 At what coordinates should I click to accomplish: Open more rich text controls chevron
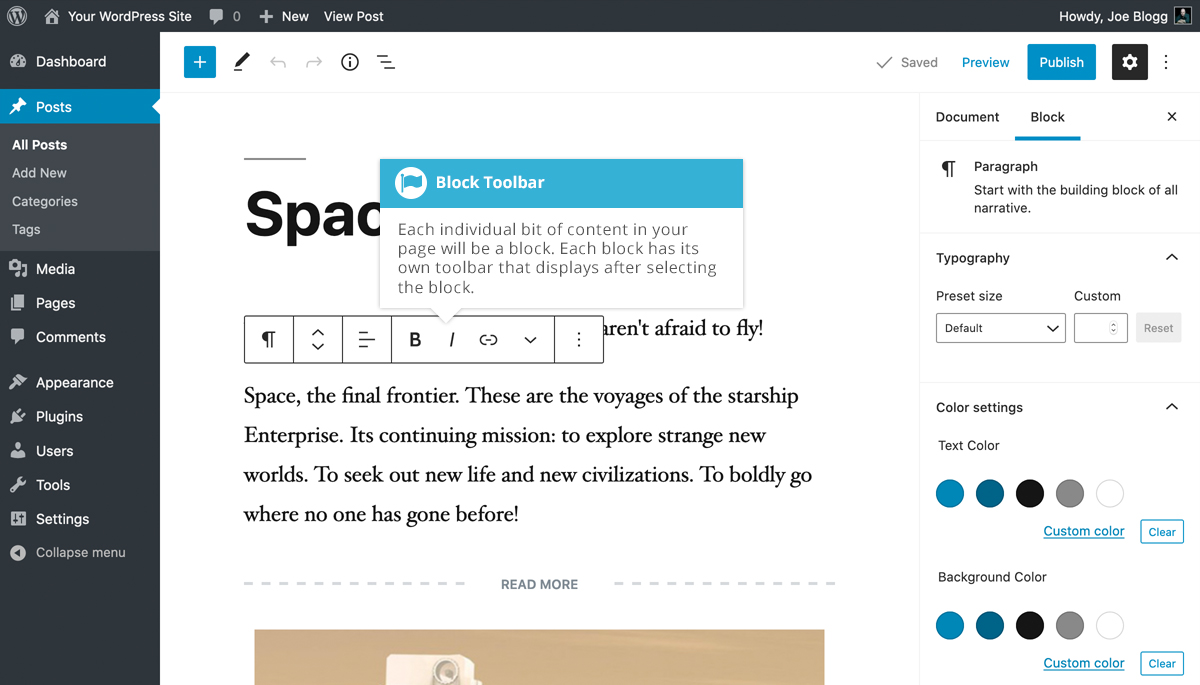coord(530,340)
